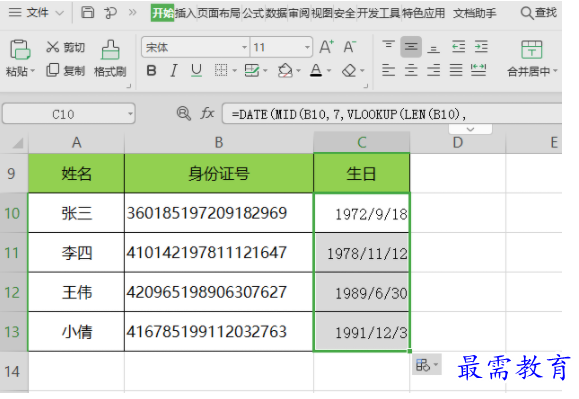
Task: Click the Save icon in the quick toolbar
Action: pyautogui.click(x=88, y=13)
